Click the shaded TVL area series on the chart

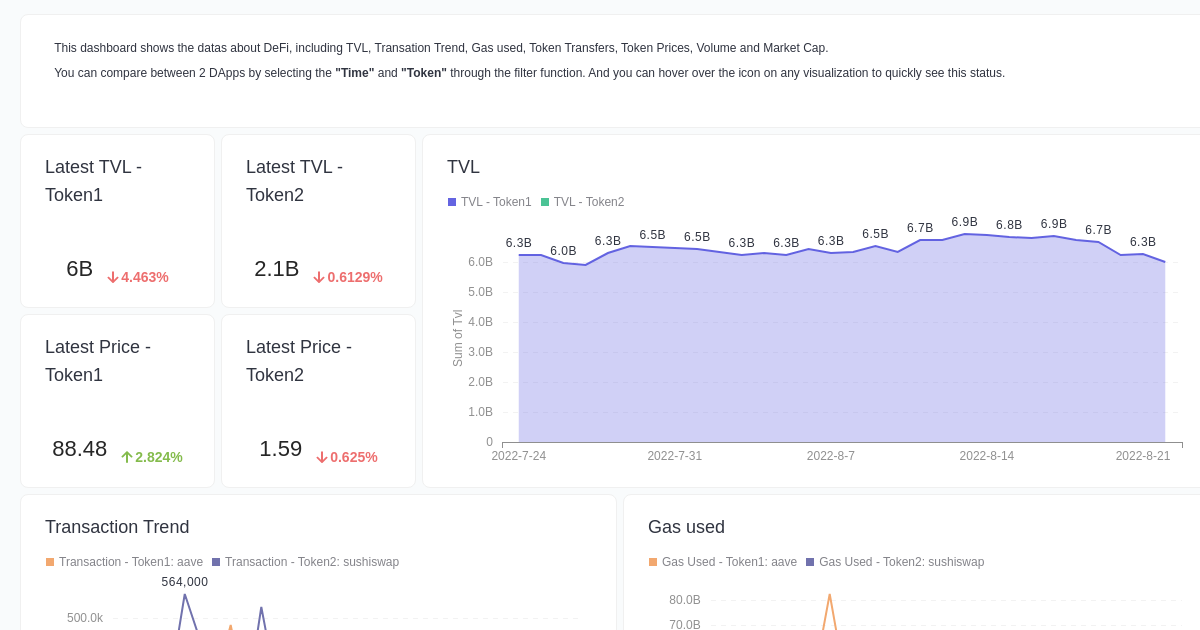pos(840,350)
